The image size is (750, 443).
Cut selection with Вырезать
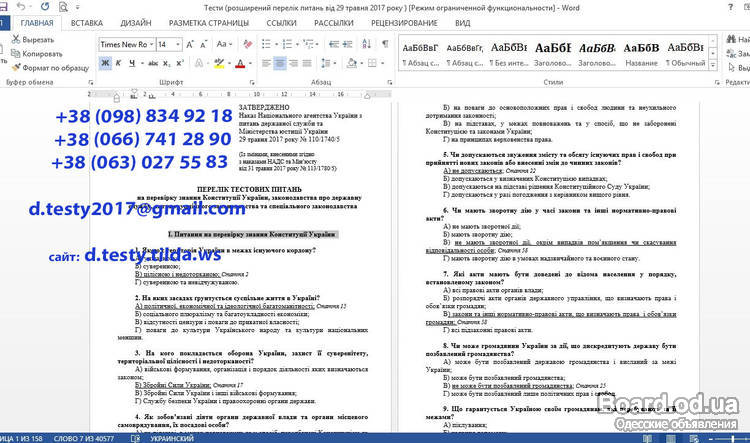coord(33,40)
